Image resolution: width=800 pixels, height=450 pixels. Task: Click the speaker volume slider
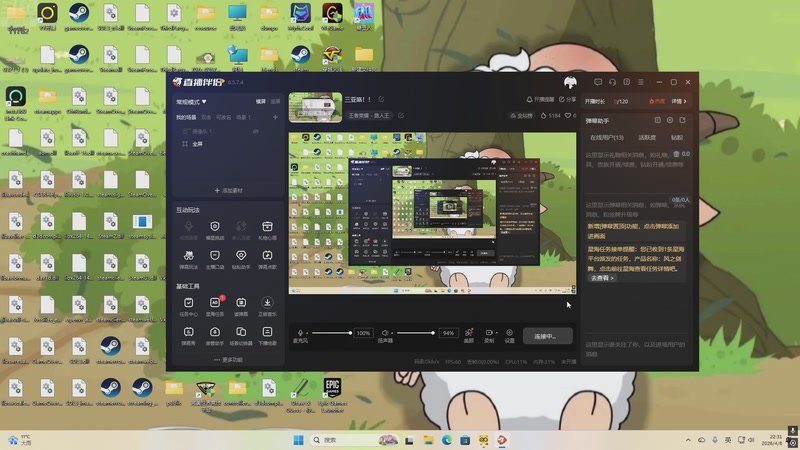(415, 333)
